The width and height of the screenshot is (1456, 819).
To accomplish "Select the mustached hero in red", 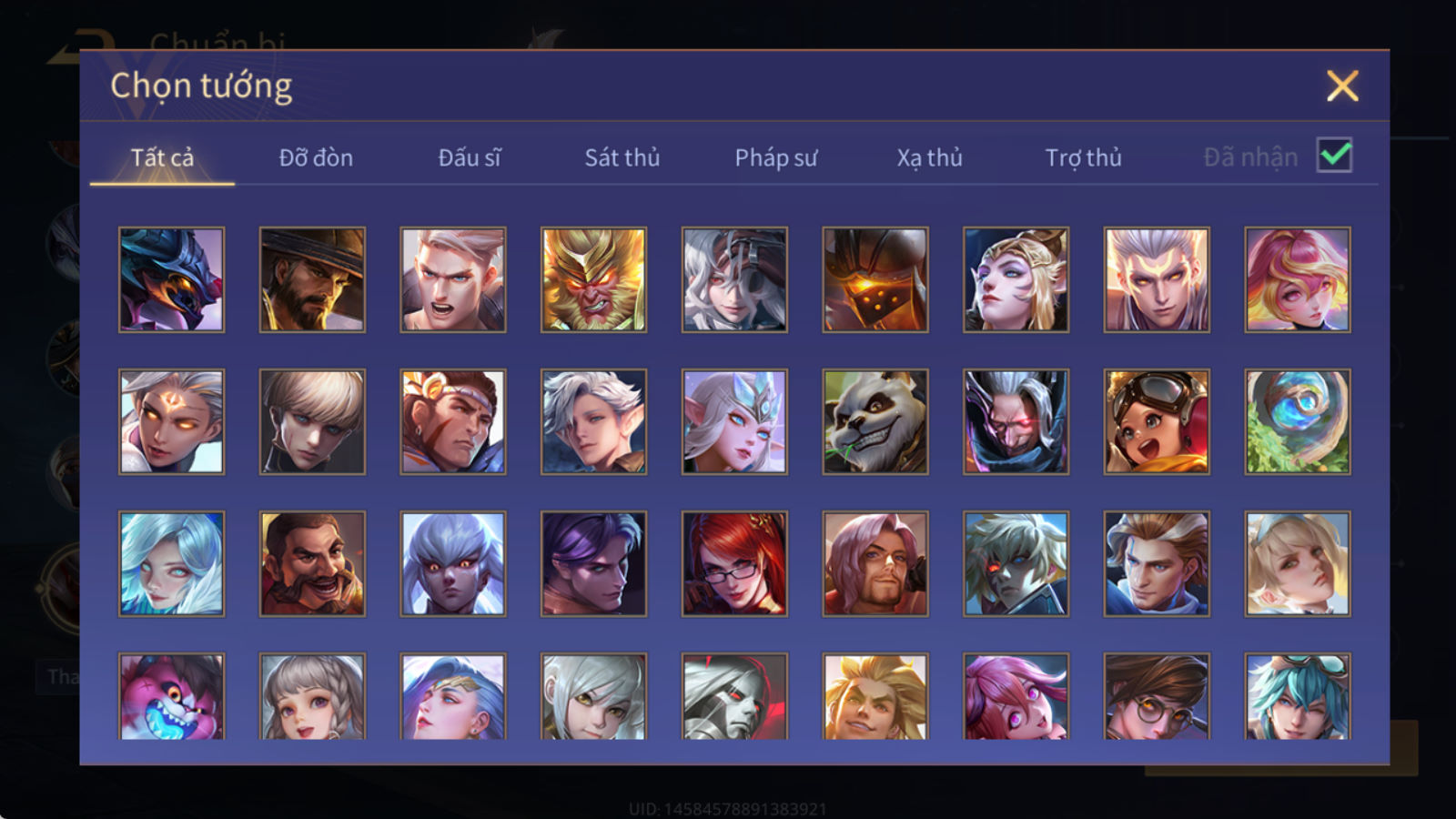I will click(312, 563).
